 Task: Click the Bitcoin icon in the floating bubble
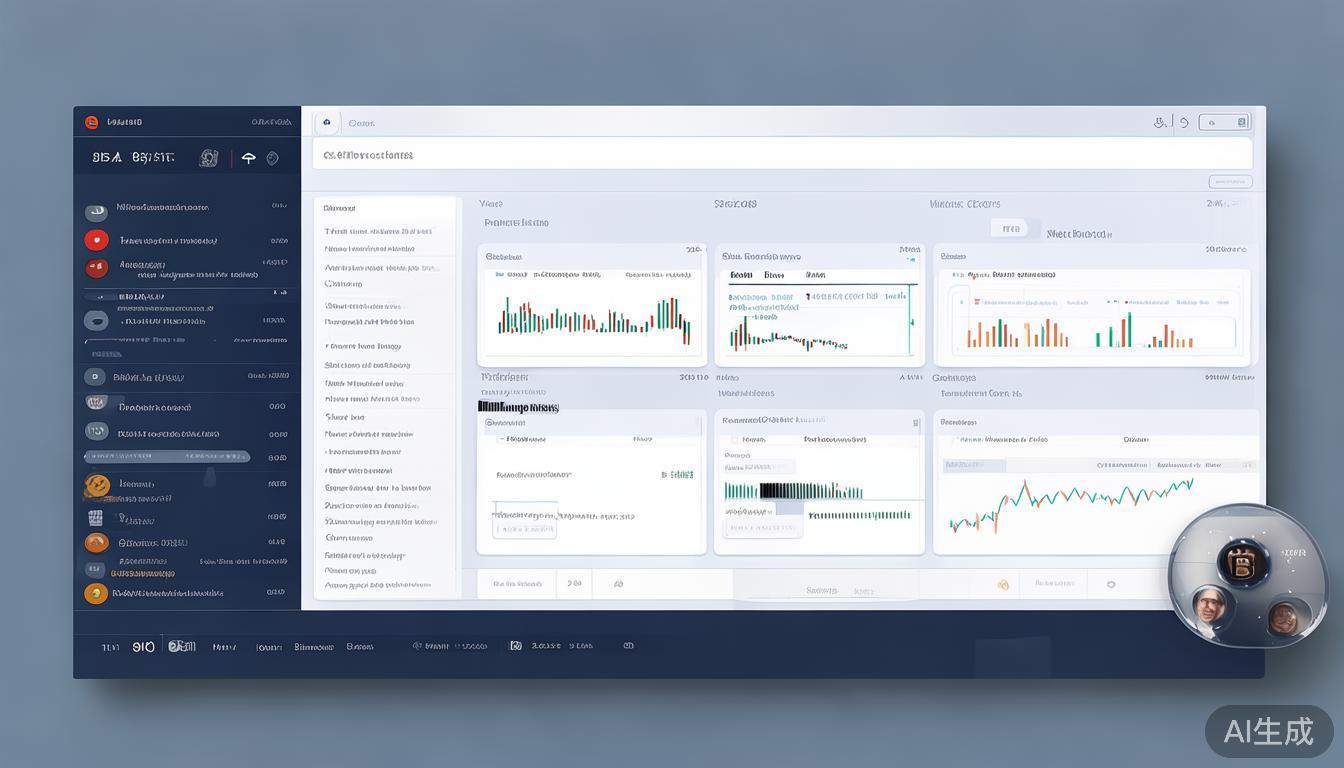(1243, 561)
